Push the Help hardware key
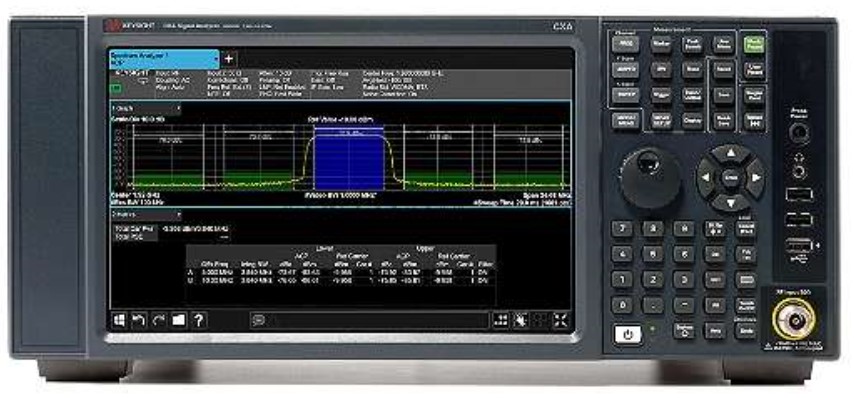 [715, 330]
